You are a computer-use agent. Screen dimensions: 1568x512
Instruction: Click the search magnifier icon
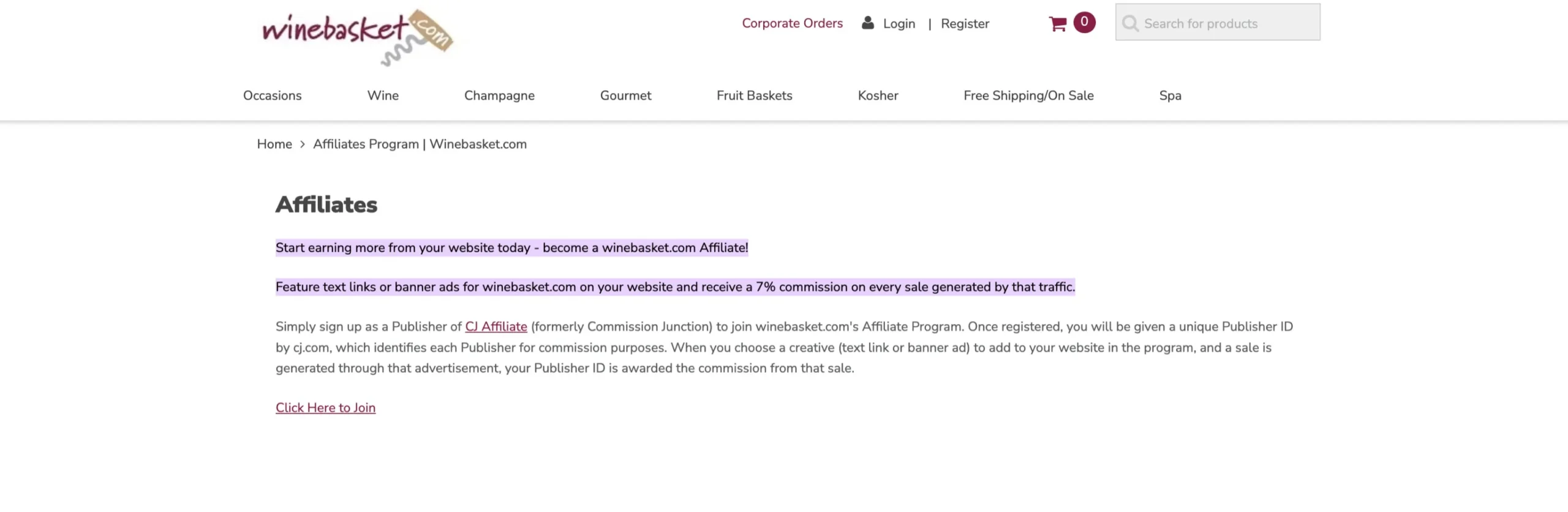coord(1130,24)
